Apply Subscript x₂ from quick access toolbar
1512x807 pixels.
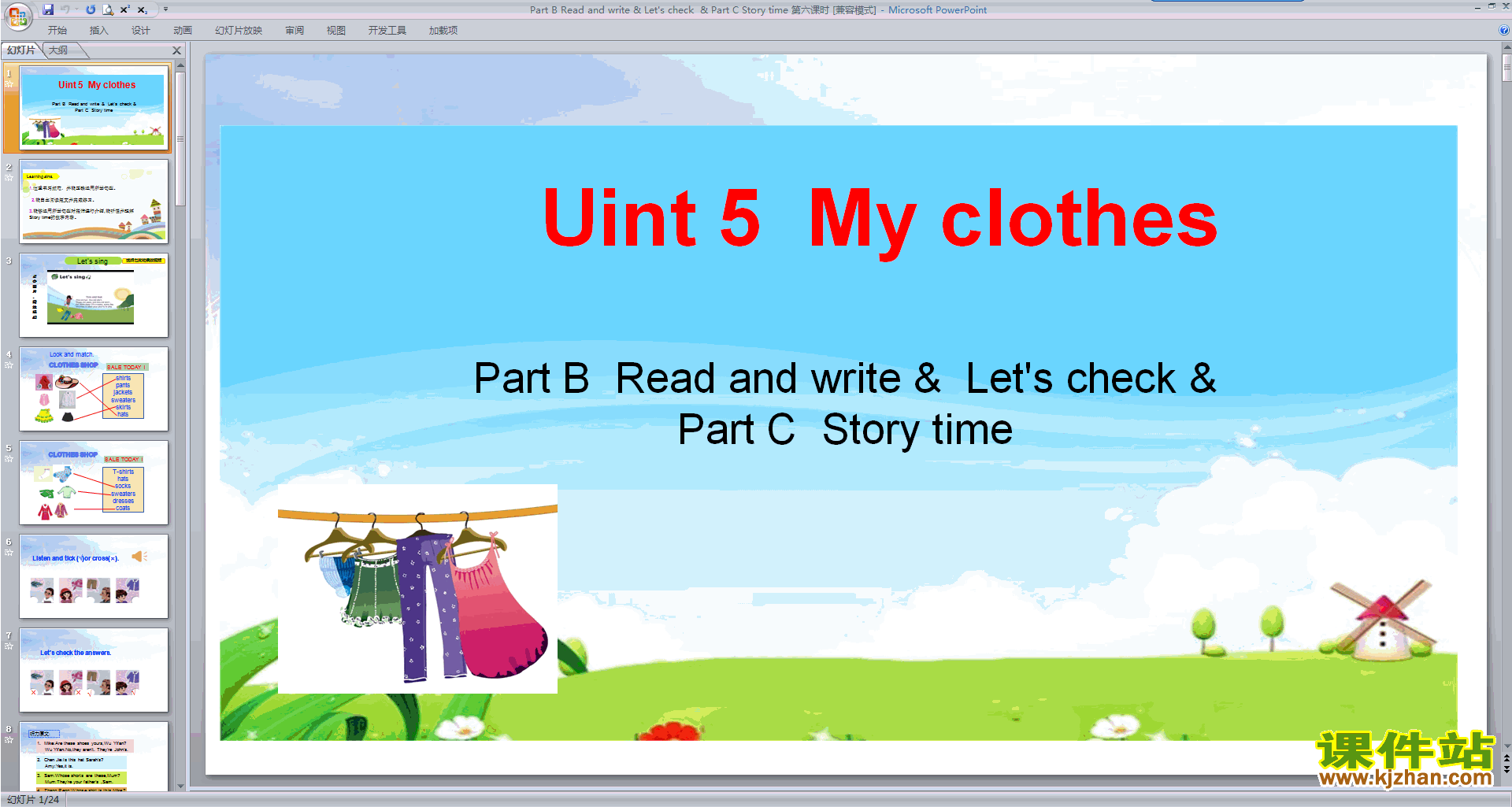(x=143, y=9)
